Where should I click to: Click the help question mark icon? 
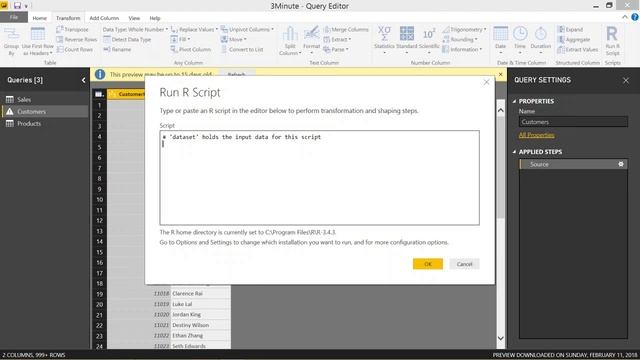click(635, 17)
